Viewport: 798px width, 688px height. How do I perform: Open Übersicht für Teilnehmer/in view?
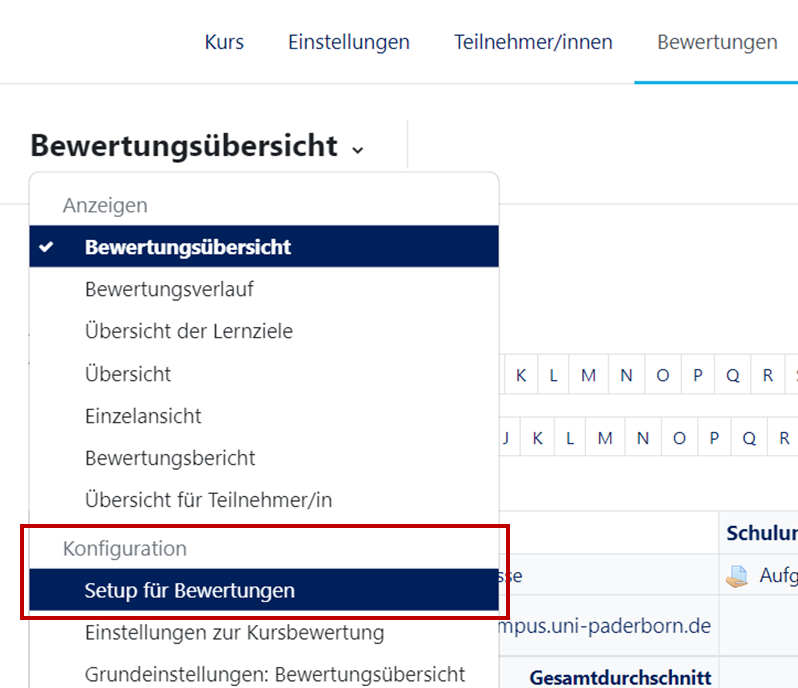(208, 500)
